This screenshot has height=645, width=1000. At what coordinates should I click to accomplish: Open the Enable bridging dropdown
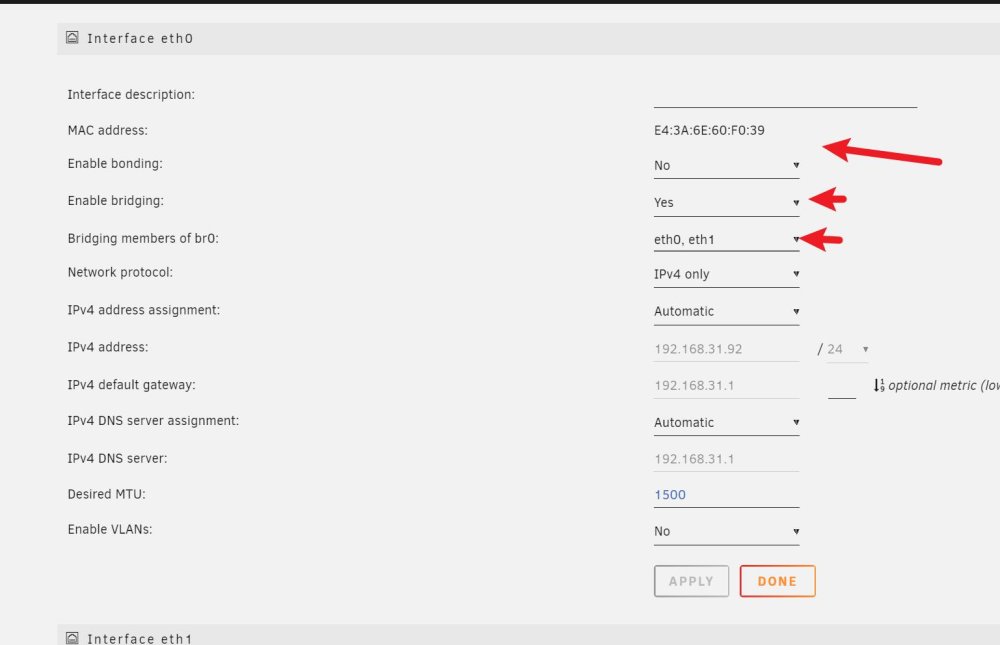726,203
